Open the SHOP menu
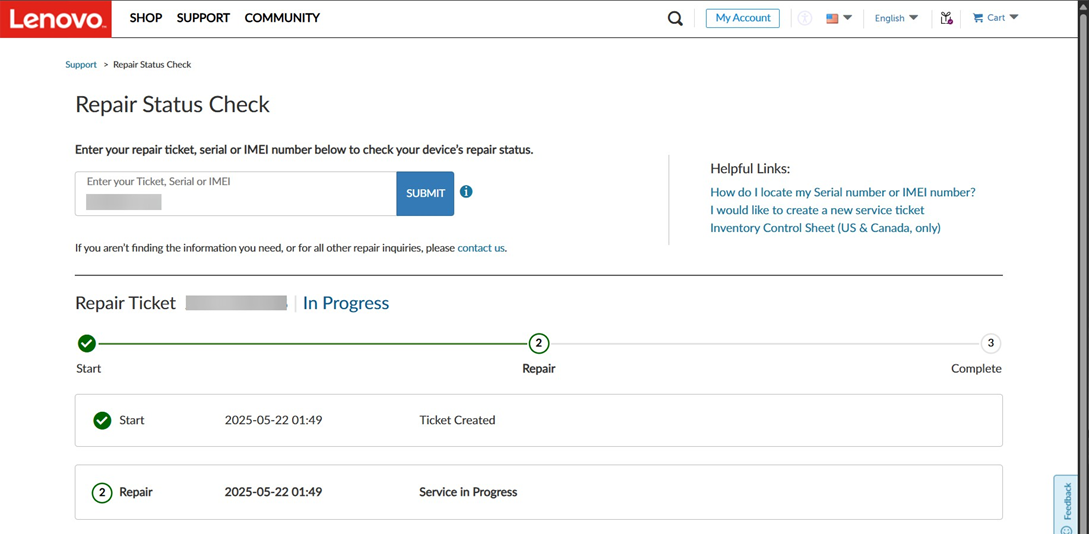 tap(146, 18)
